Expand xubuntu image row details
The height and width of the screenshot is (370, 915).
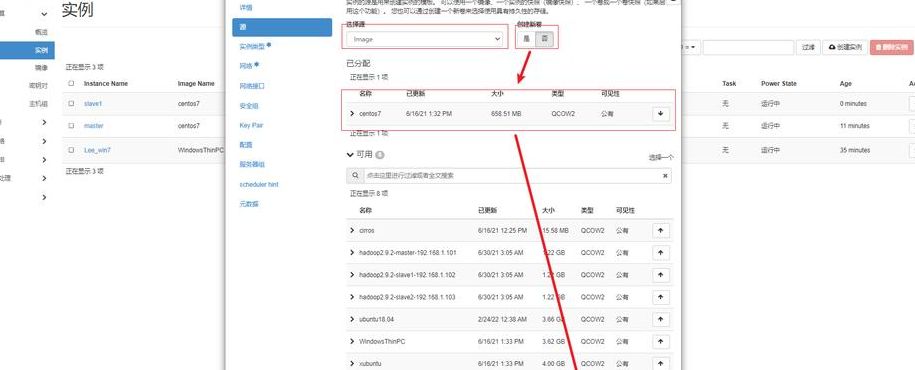tap(352, 364)
